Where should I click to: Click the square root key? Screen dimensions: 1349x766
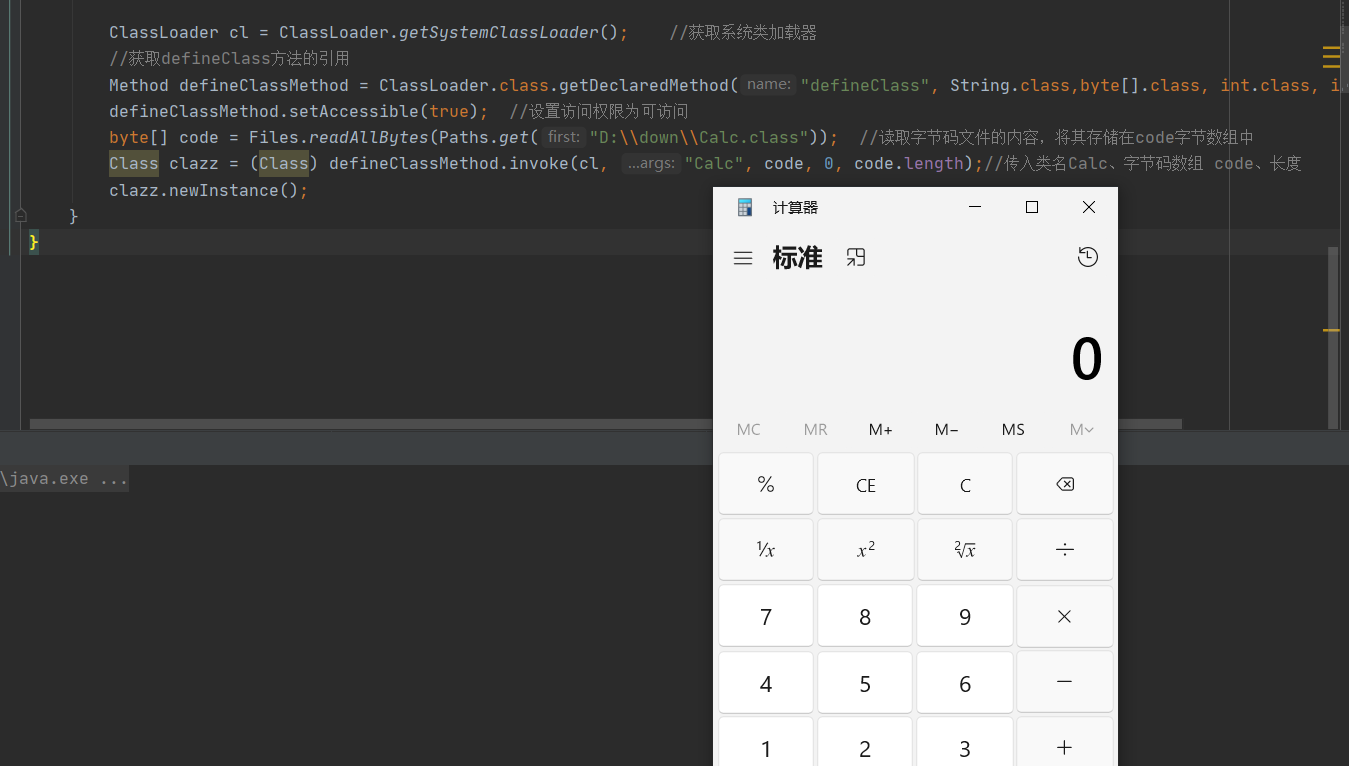pos(965,549)
